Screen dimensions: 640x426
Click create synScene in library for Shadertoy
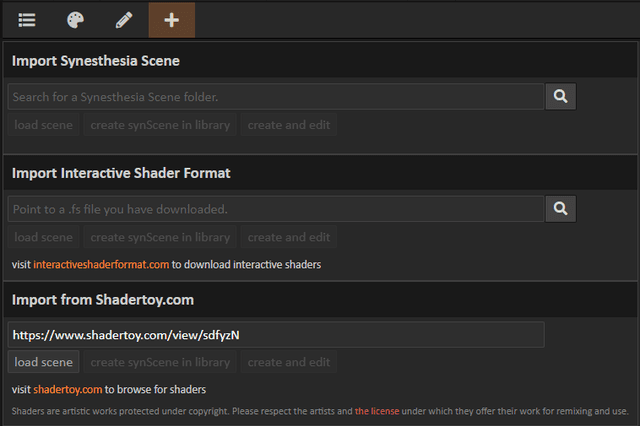pyautogui.click(x=160, y=362)
